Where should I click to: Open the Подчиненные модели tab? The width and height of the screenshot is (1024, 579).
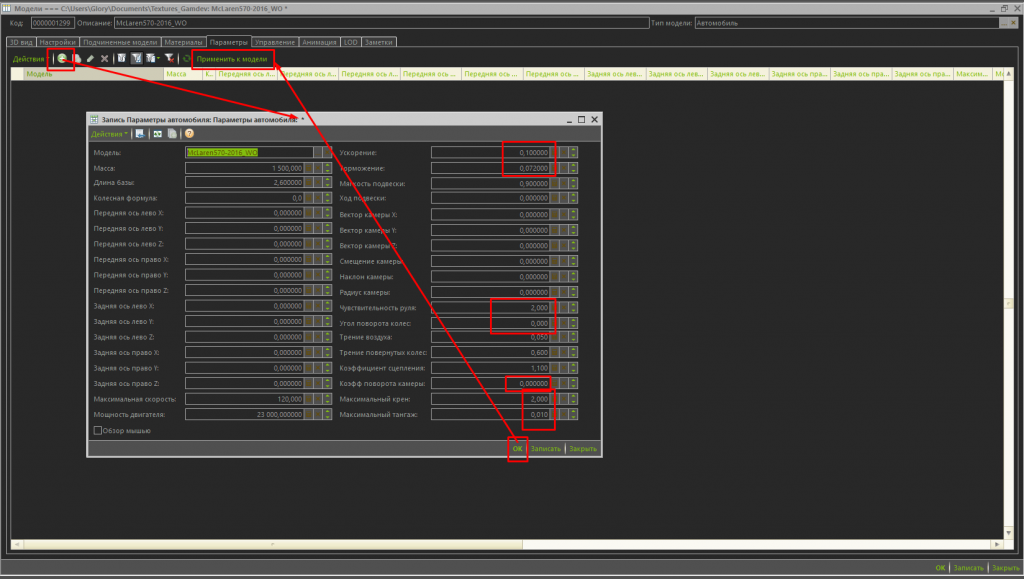(x=120, y=42)
